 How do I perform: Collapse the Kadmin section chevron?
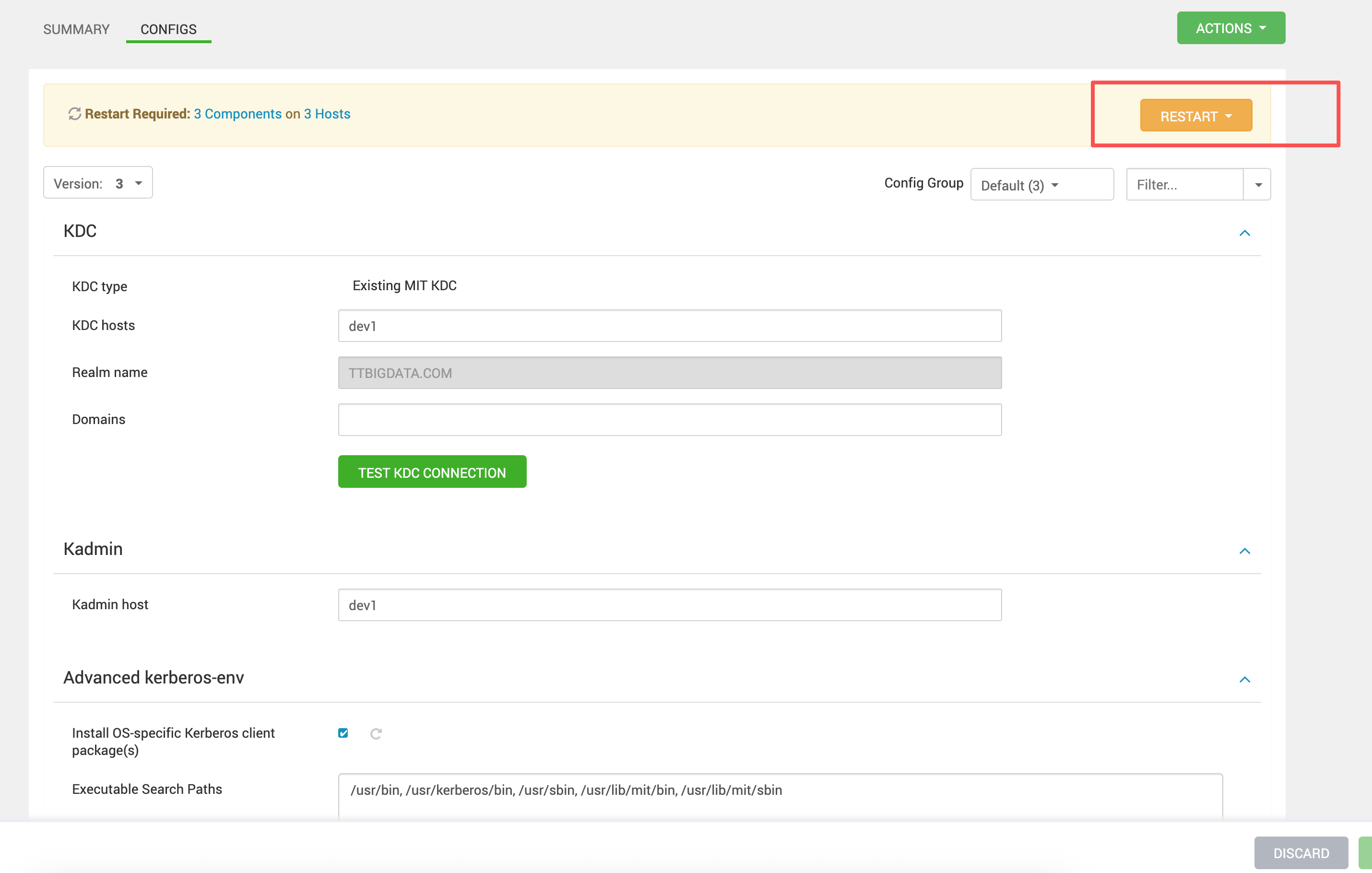tap(1244, 551)
